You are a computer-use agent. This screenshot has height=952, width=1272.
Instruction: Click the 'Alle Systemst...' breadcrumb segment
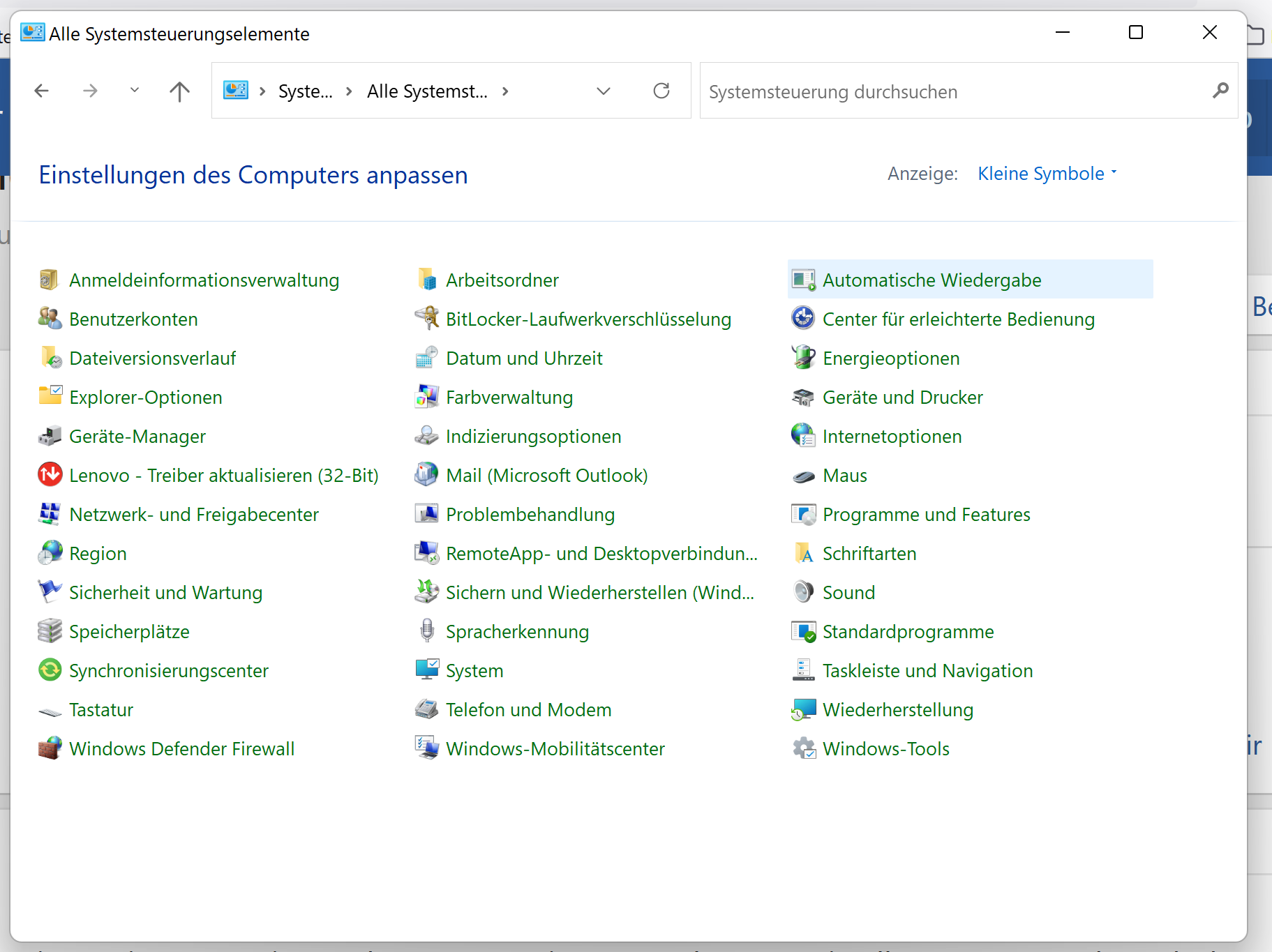click(427, 91)
